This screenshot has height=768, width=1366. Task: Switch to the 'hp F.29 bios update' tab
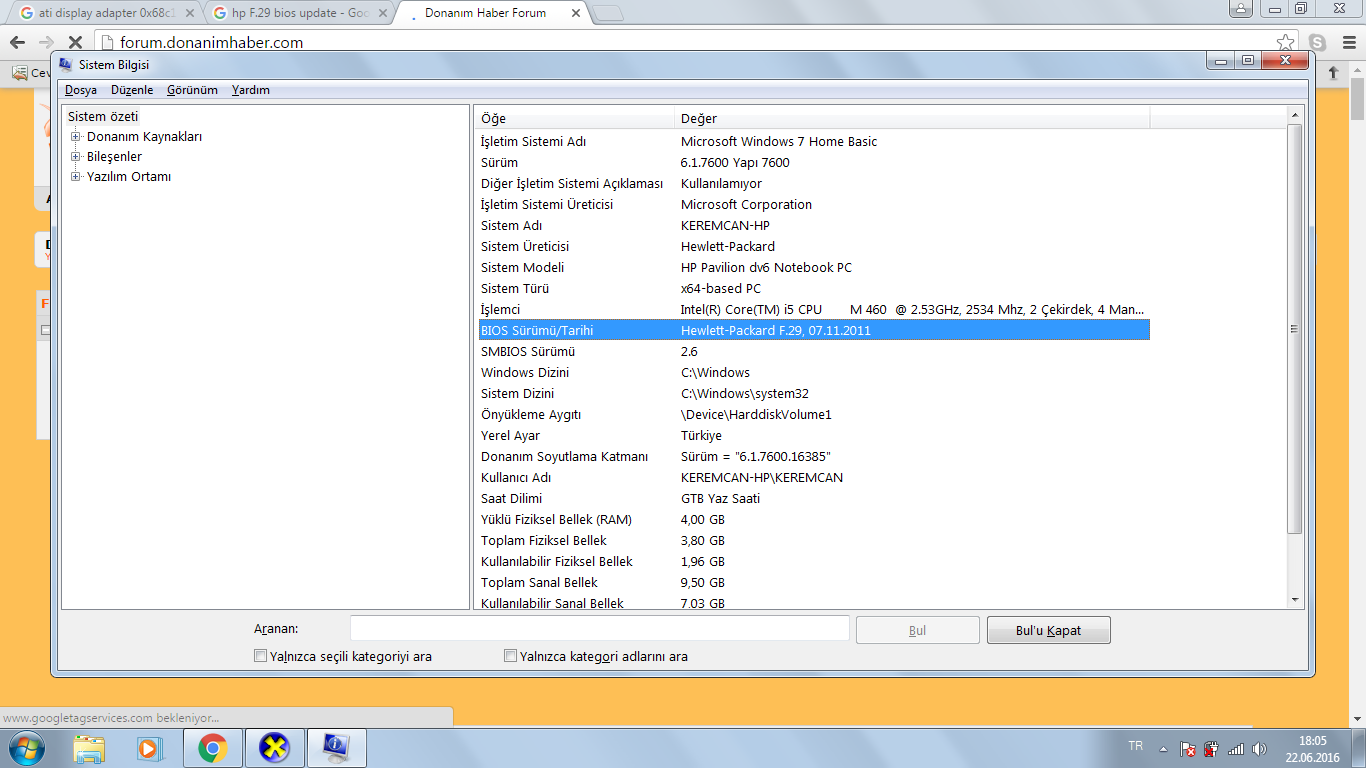click(299, 13)
